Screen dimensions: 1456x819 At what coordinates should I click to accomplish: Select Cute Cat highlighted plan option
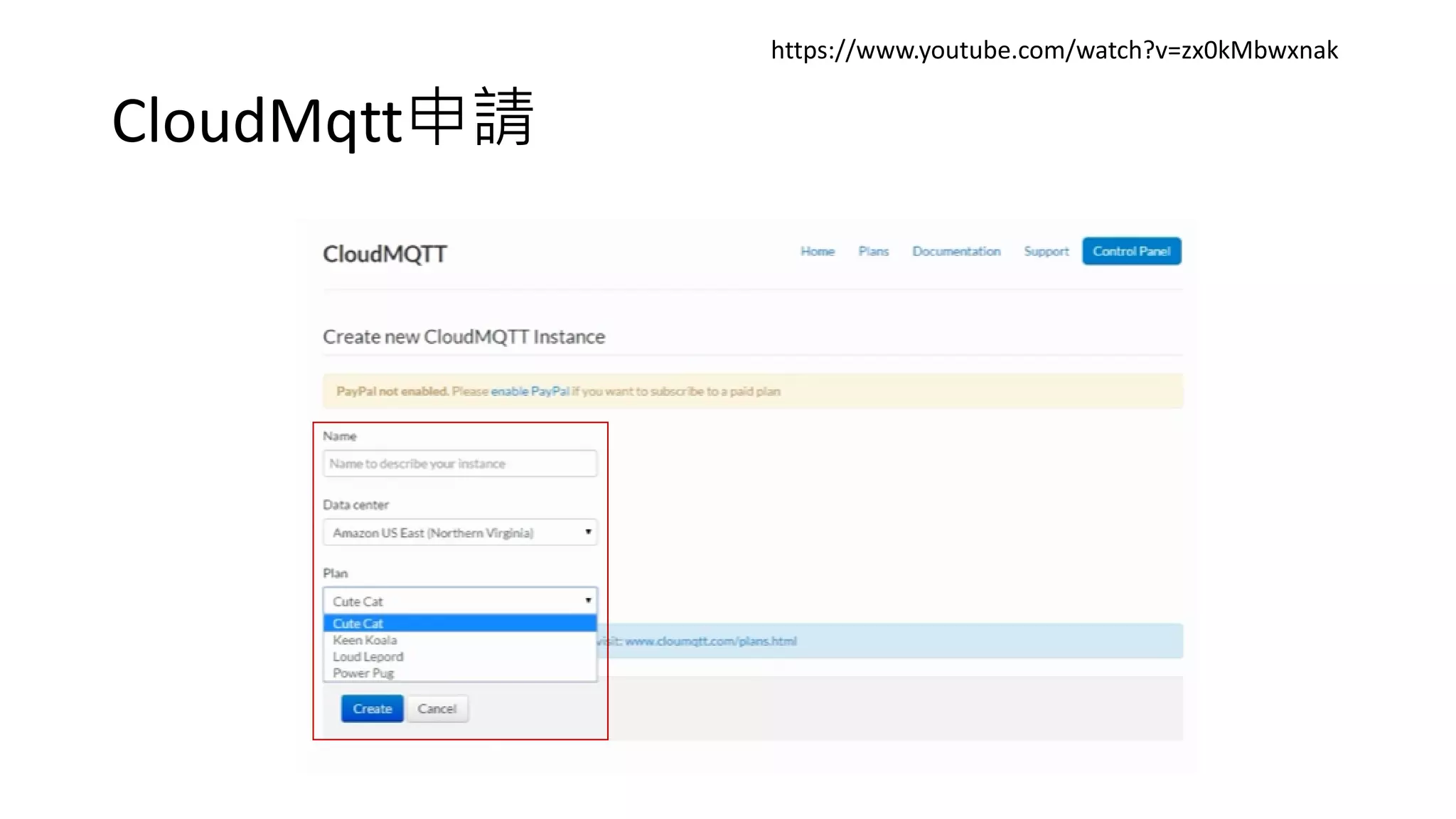[460, 623]
